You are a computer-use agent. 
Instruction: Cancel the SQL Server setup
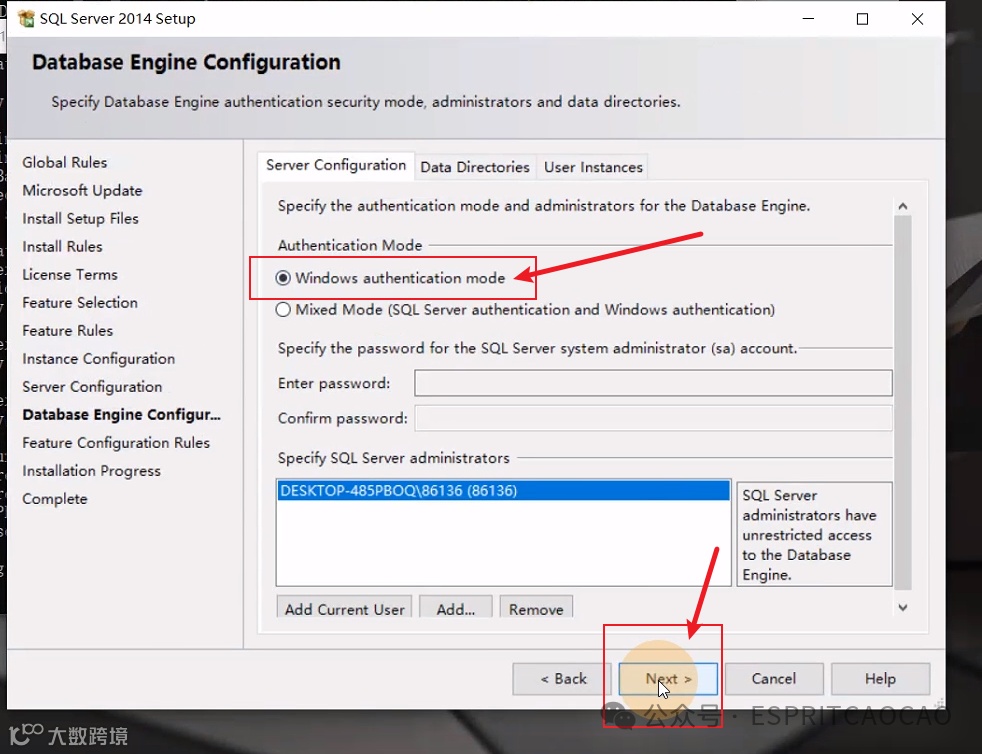[x=774, y=679]
